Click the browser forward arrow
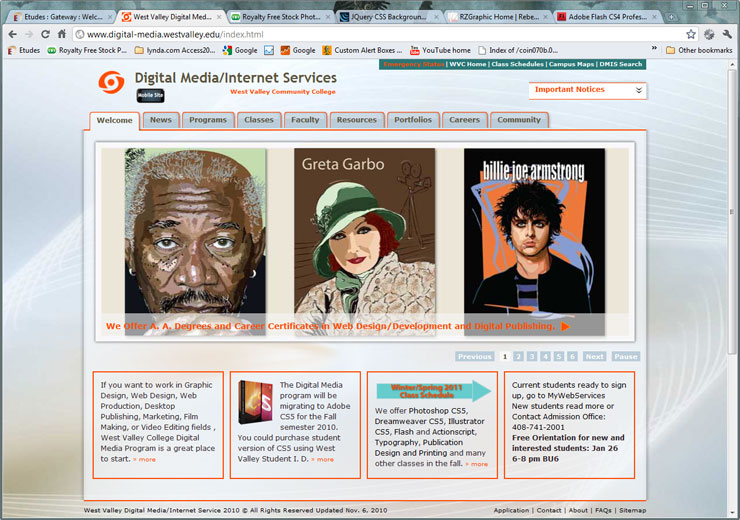 [29, 34]
